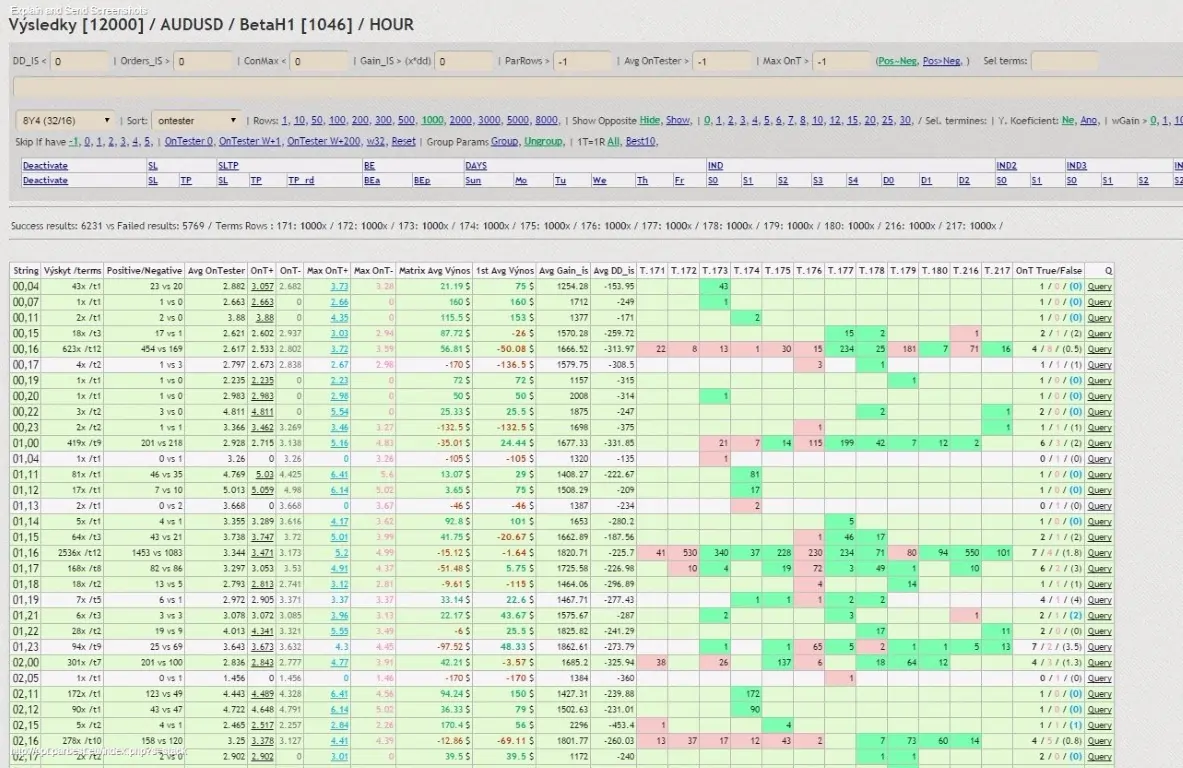Click the Ungroup link
Image resolution: width=1183 pixels, height=768 pixels.
point(542,142)
